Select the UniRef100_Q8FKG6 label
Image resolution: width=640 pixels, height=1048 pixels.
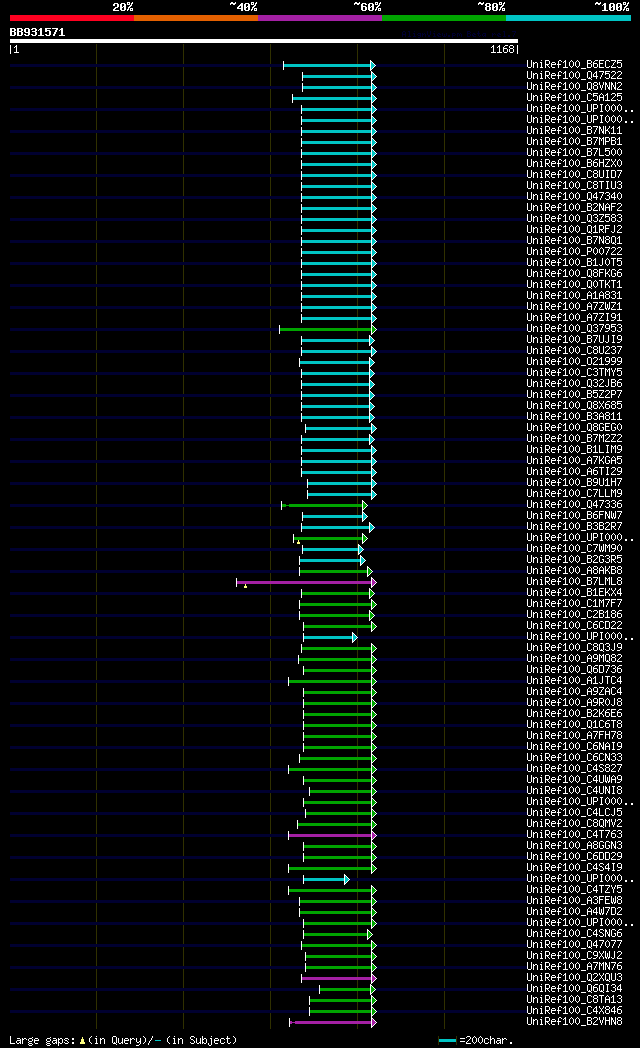(x=574, y=273)
